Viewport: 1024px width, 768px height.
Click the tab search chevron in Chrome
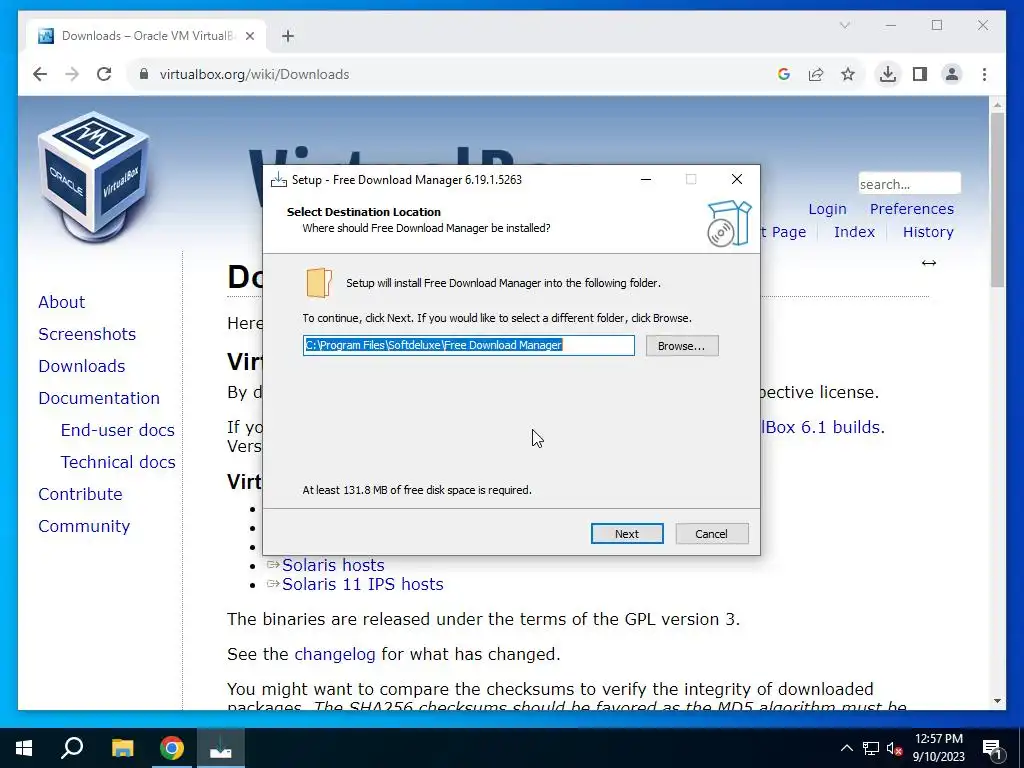pyautogui.click(x=844, y=25)
